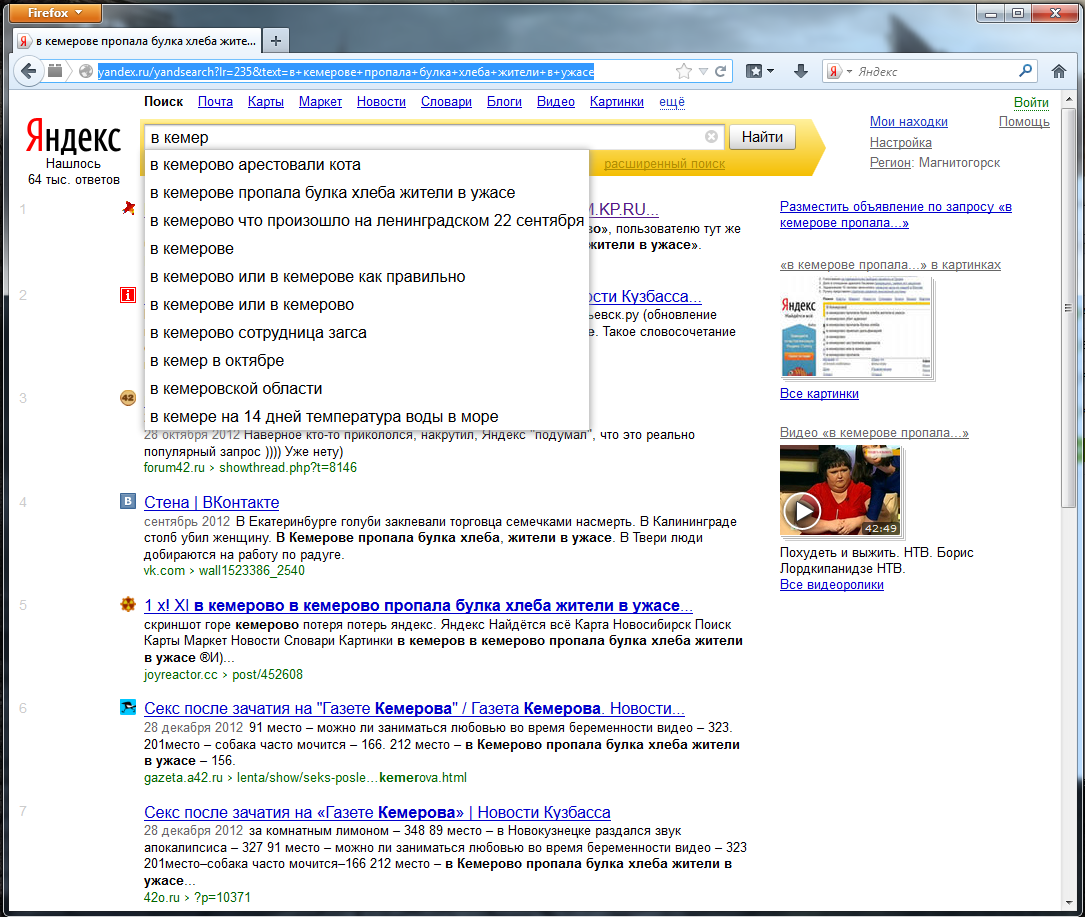Click the gazeta.a42.ru favicon beside result 6

click(128, 707)
